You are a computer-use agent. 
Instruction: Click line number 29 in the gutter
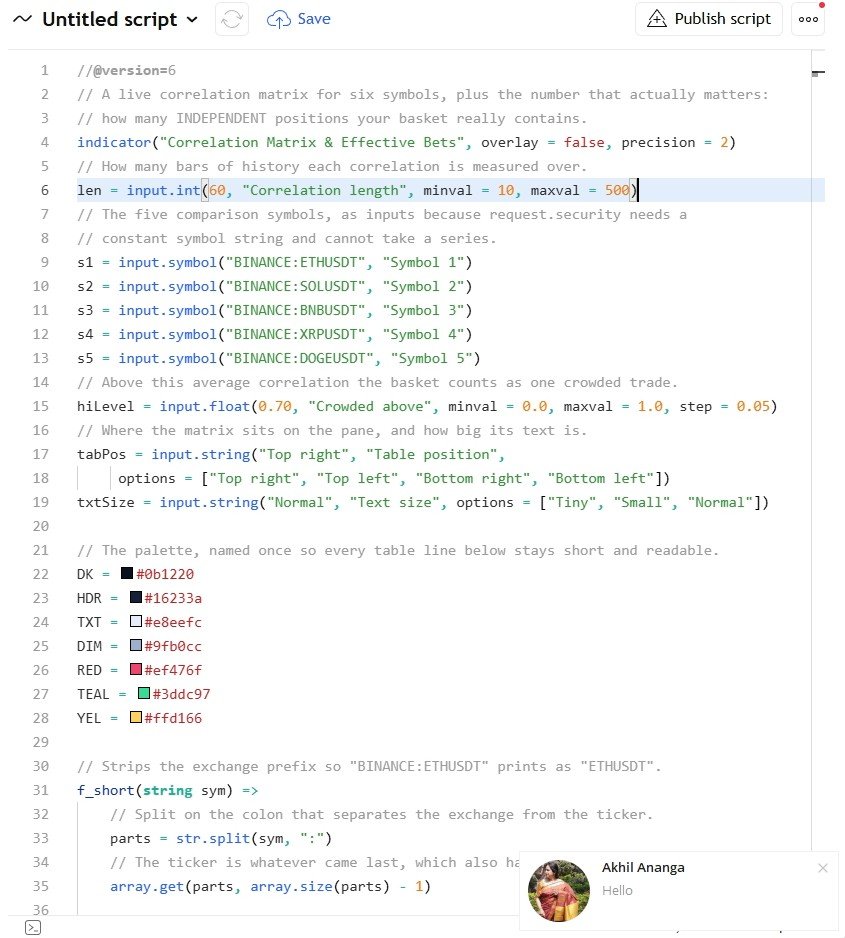tap(41, 742)
